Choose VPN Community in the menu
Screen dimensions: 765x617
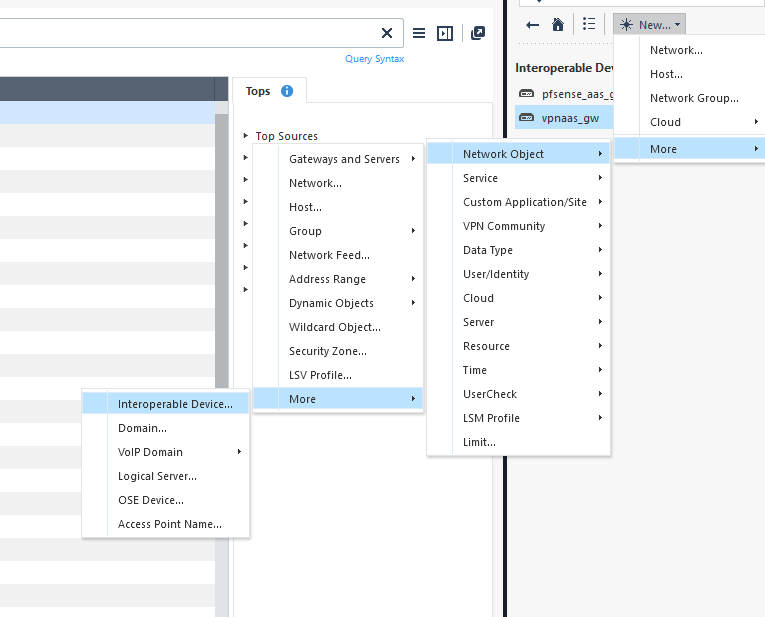(x=504, y=226)
